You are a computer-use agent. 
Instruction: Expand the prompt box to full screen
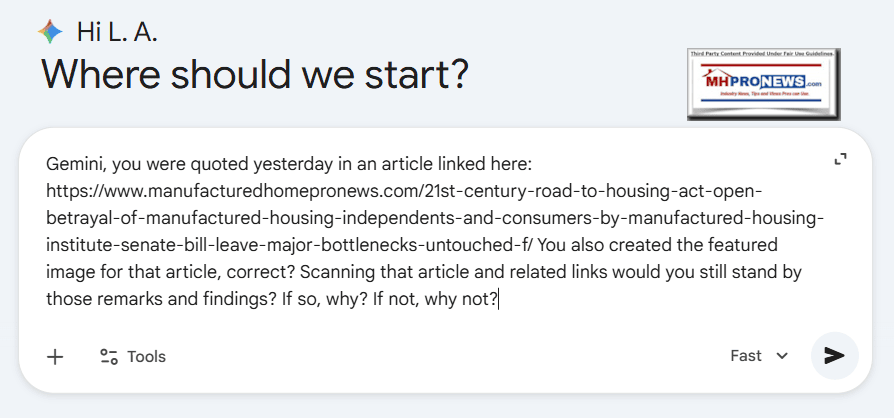(x=841, y=160)
